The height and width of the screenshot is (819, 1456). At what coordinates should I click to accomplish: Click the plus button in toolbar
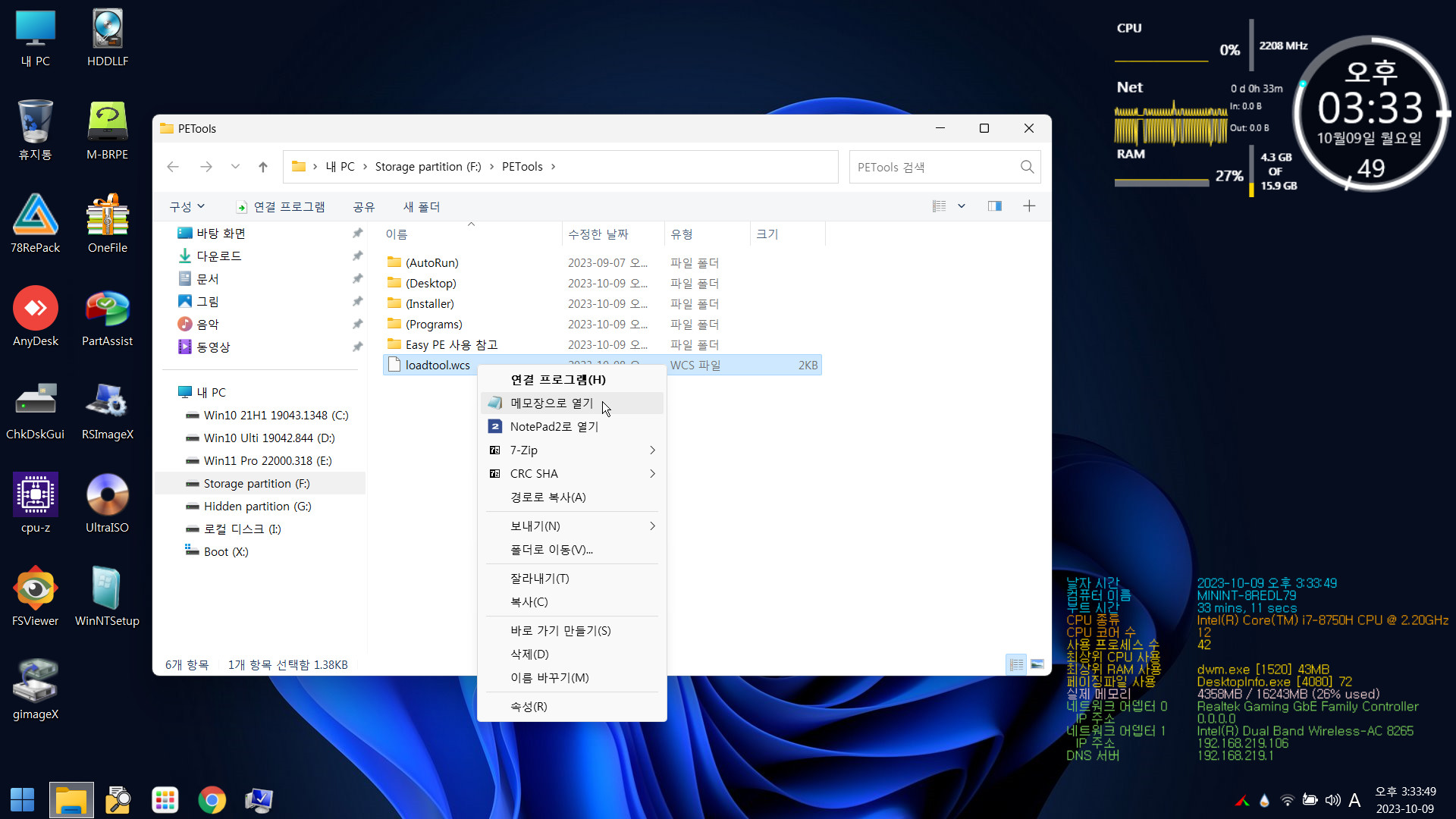tap(1029, 206)
